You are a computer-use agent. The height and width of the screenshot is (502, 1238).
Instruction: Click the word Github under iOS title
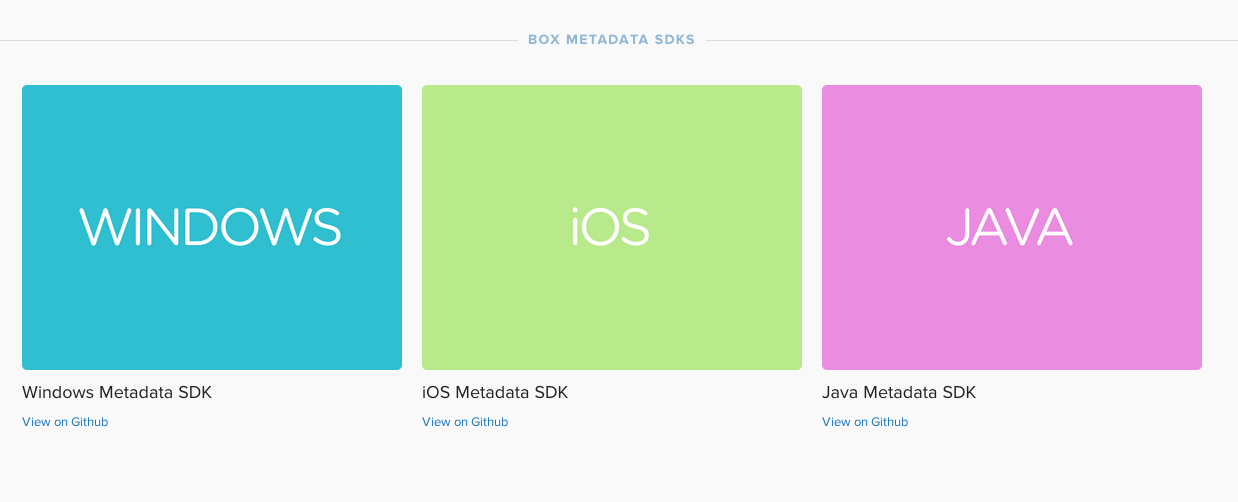[x=490, y=422]
